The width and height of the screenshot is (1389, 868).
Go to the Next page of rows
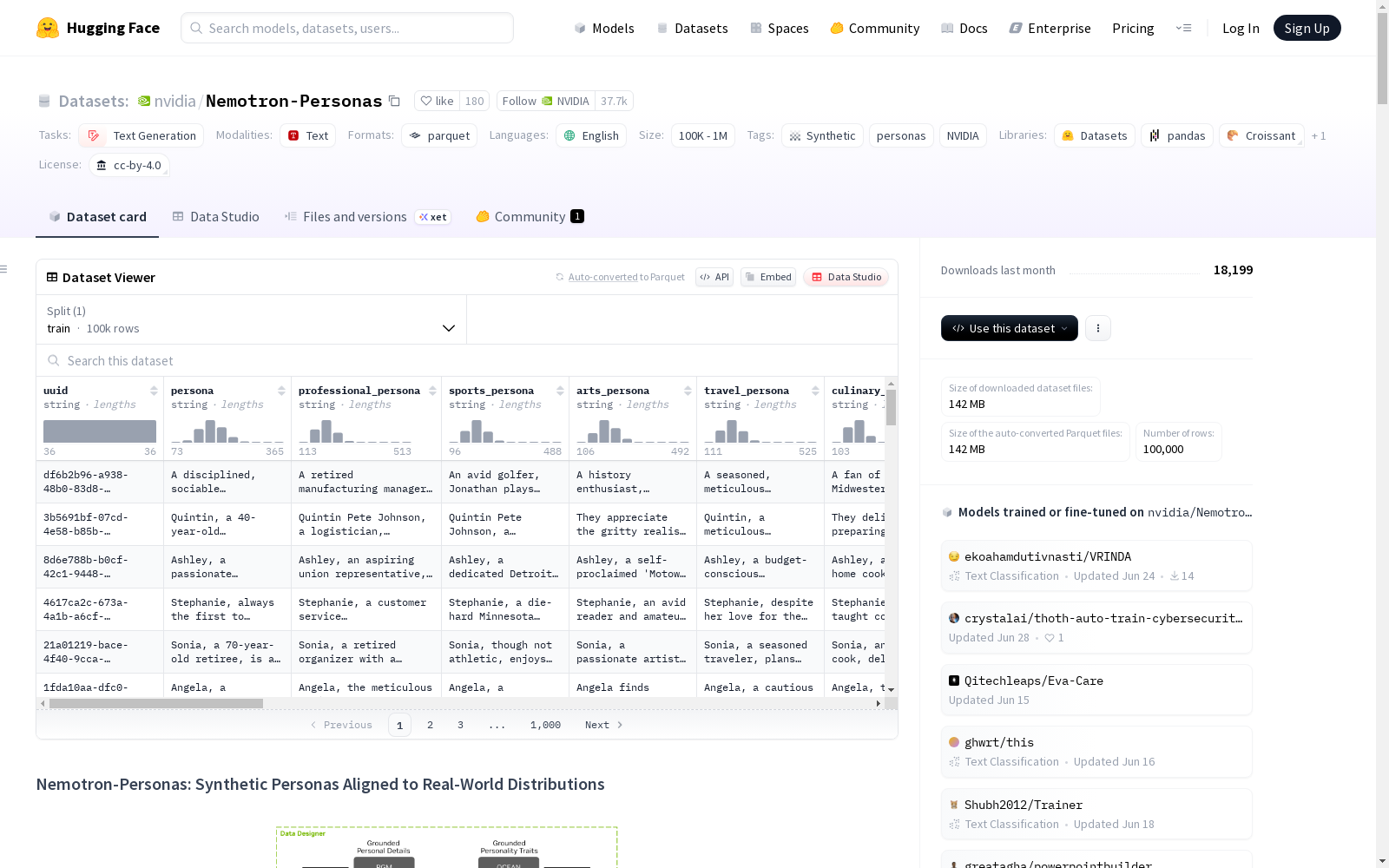tap(604, 725)
